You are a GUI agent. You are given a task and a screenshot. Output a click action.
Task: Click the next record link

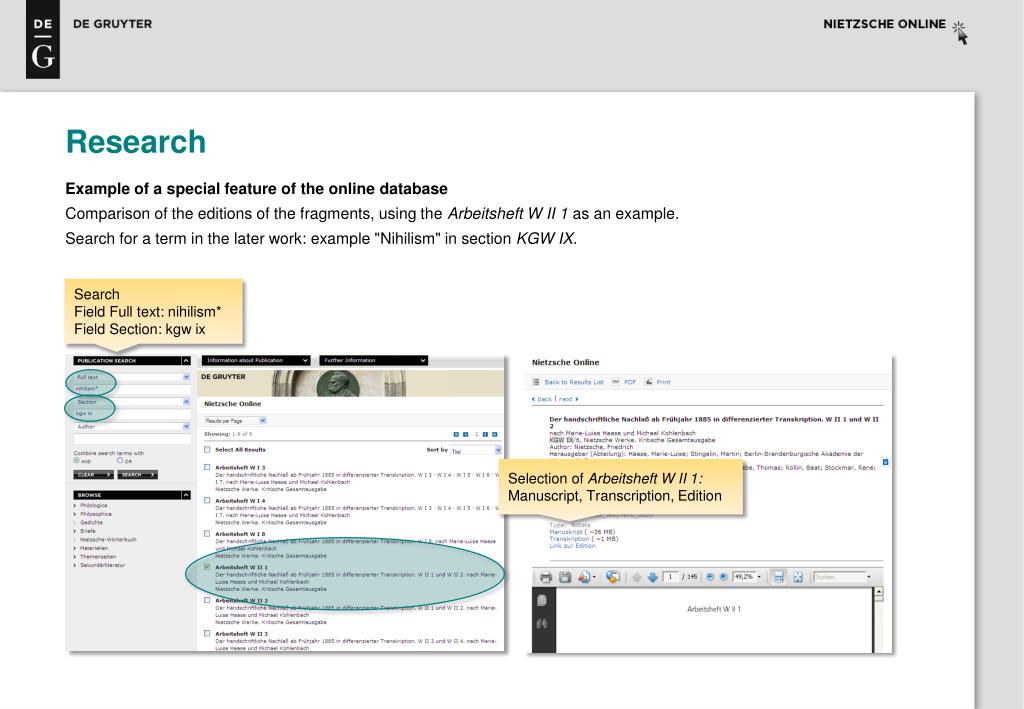pyautogui.click(x=568, y=399)
